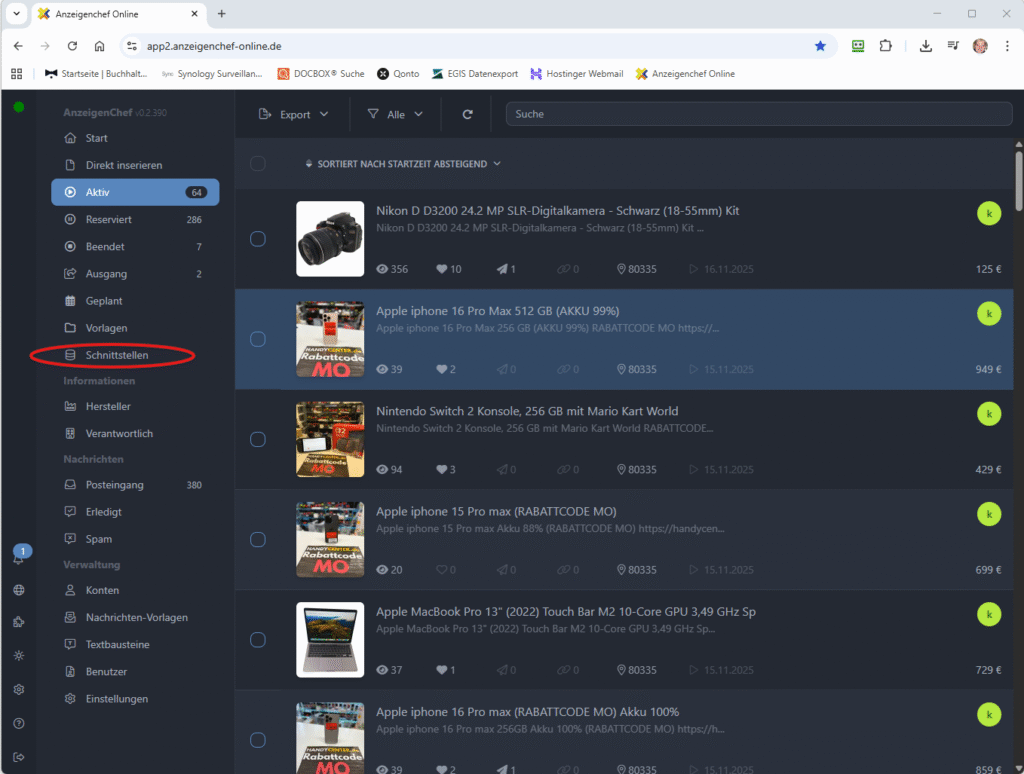The width and height of the screenshot is (1024, 774).
Task: Go to Reserviert in the sidebar
Action: 108,219
